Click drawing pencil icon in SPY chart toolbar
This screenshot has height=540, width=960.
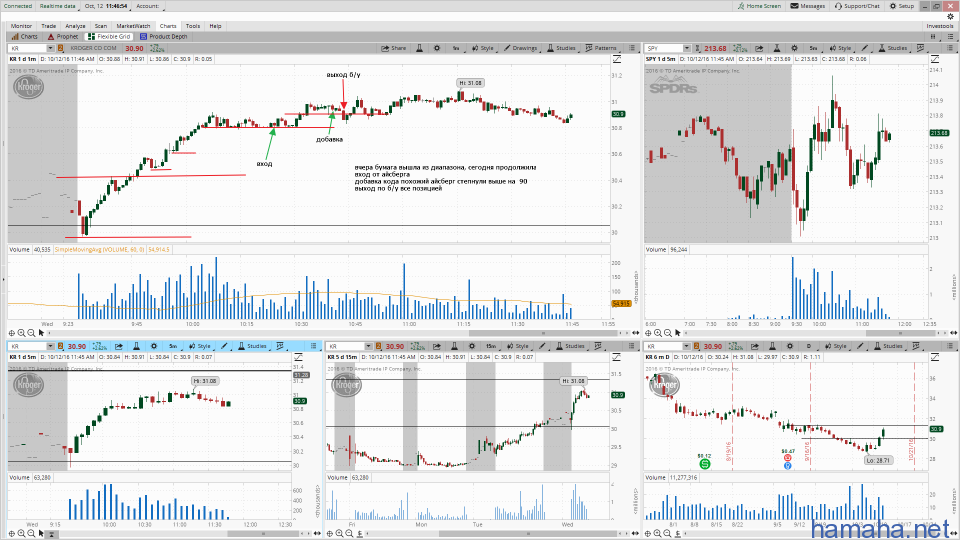864,48
